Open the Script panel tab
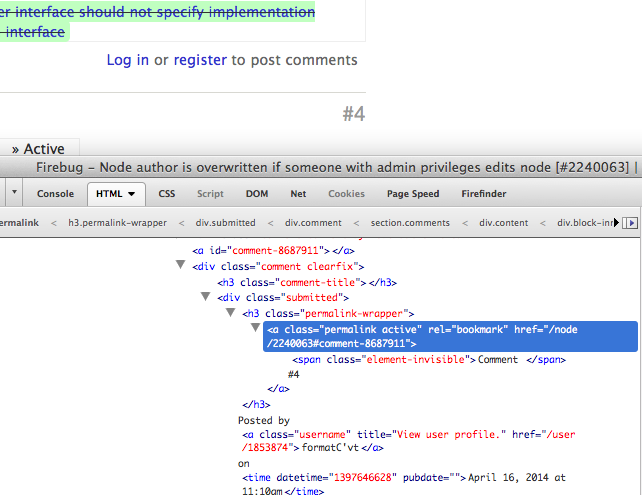This screenshot has height=495, width=642. [210, 194]
